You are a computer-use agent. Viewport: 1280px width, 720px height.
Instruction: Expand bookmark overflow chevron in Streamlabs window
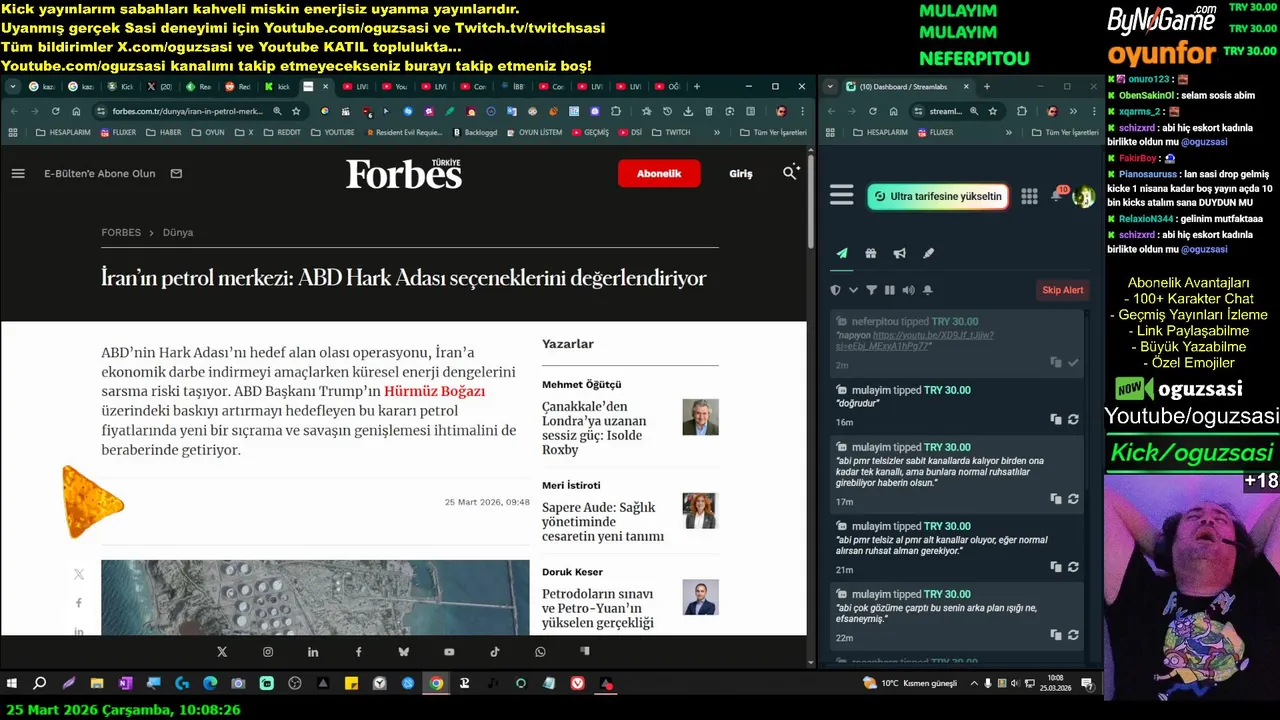(x=1008, y=132)
